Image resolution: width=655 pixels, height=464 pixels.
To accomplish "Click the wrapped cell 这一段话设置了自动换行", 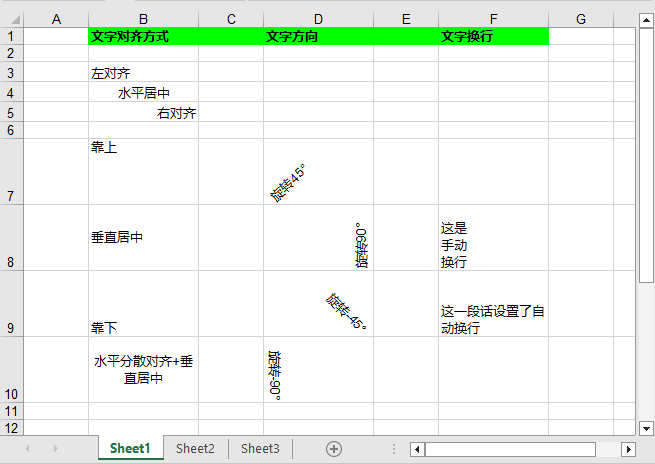I will 493,304.
